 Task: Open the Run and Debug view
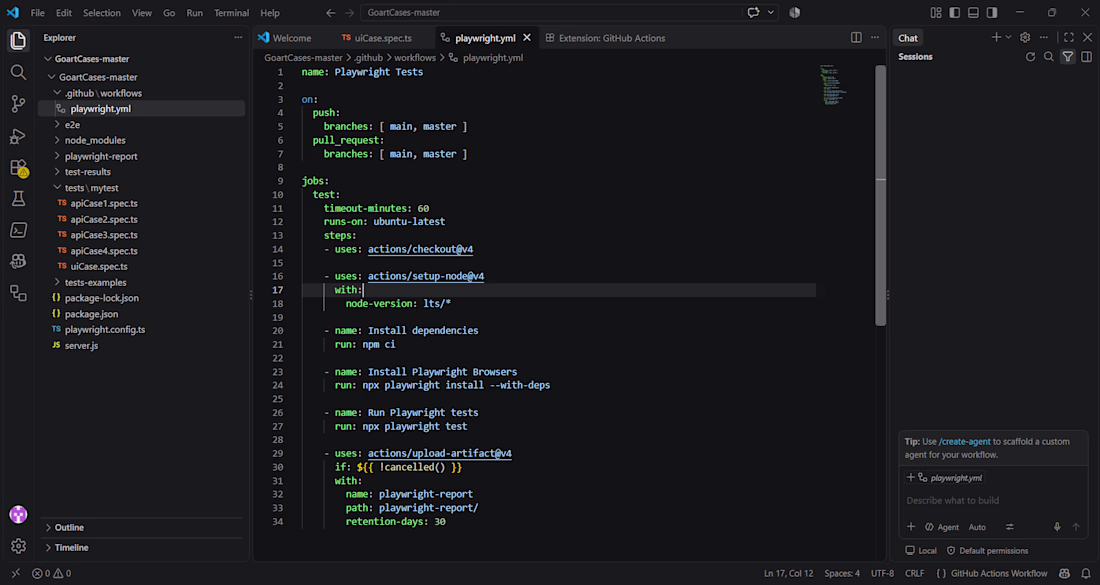click(x=18, y=136)
